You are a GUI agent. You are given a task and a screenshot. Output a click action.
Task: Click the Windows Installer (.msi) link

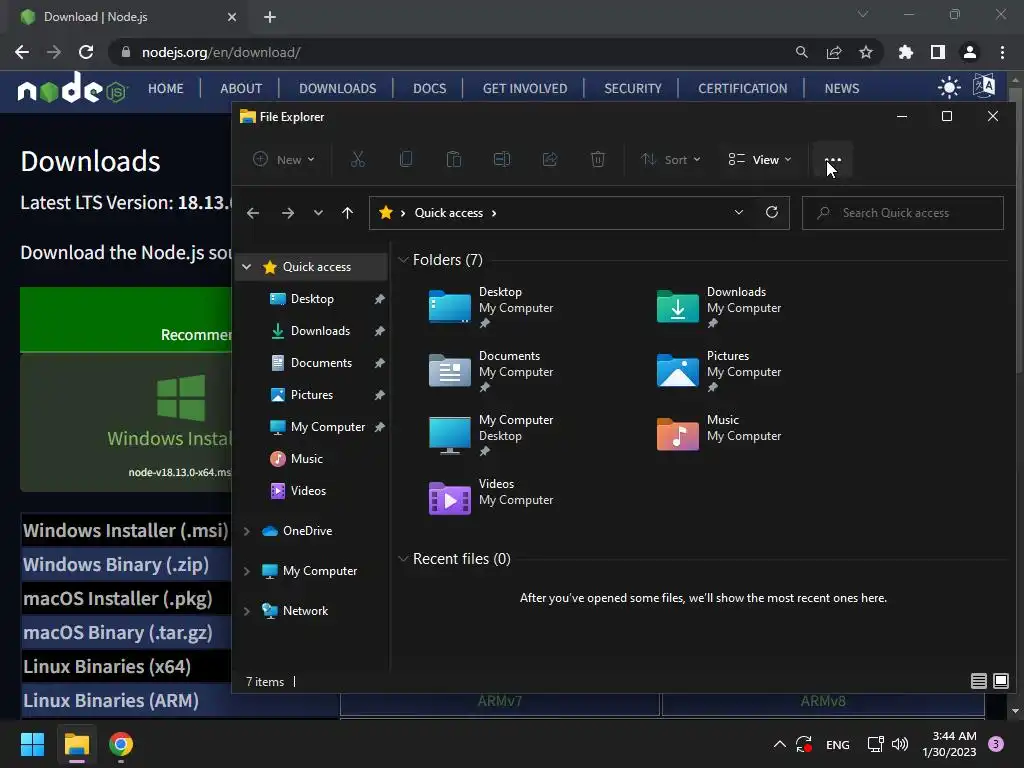pos(125,530)
